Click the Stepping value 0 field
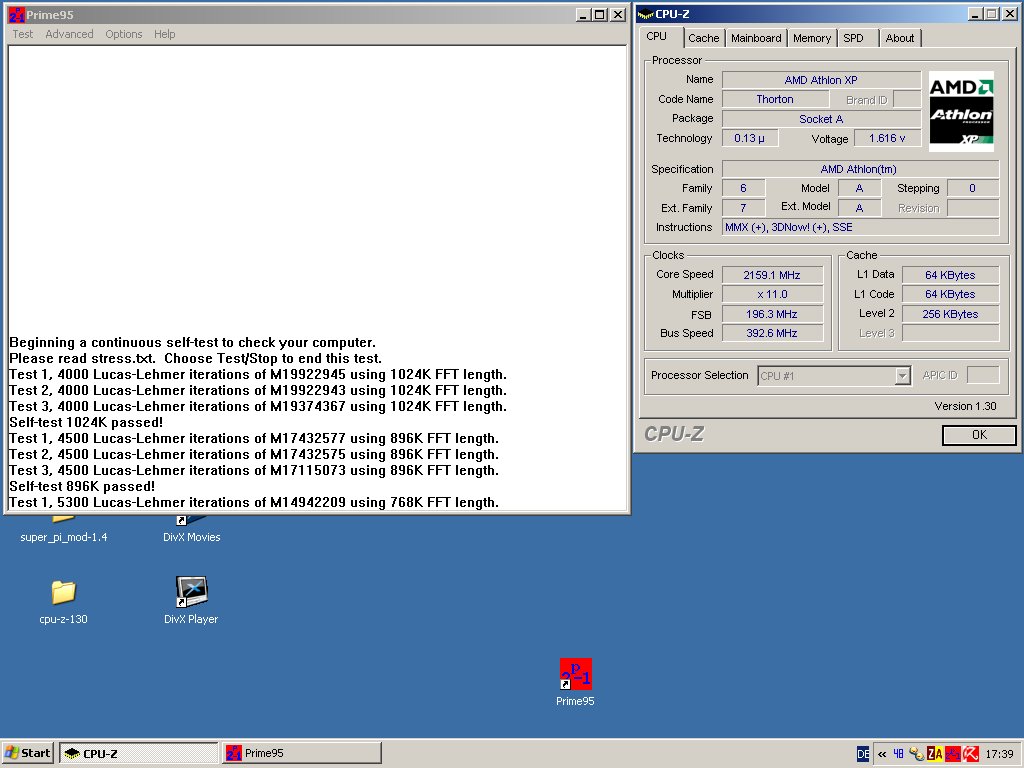 tap(972, 188)
